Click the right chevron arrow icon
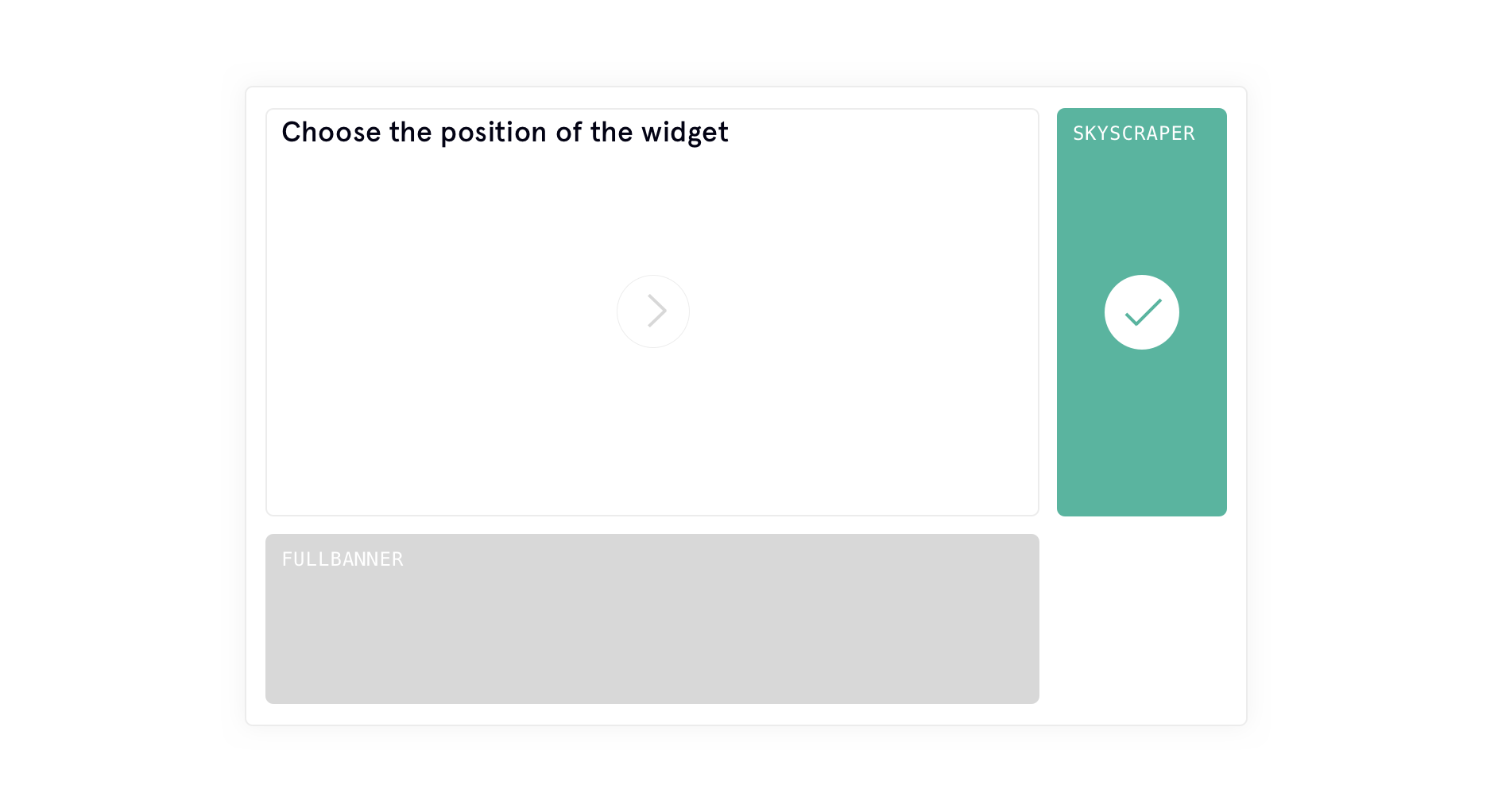Screen dimensions: 1494x812 [x=656, y=311]
